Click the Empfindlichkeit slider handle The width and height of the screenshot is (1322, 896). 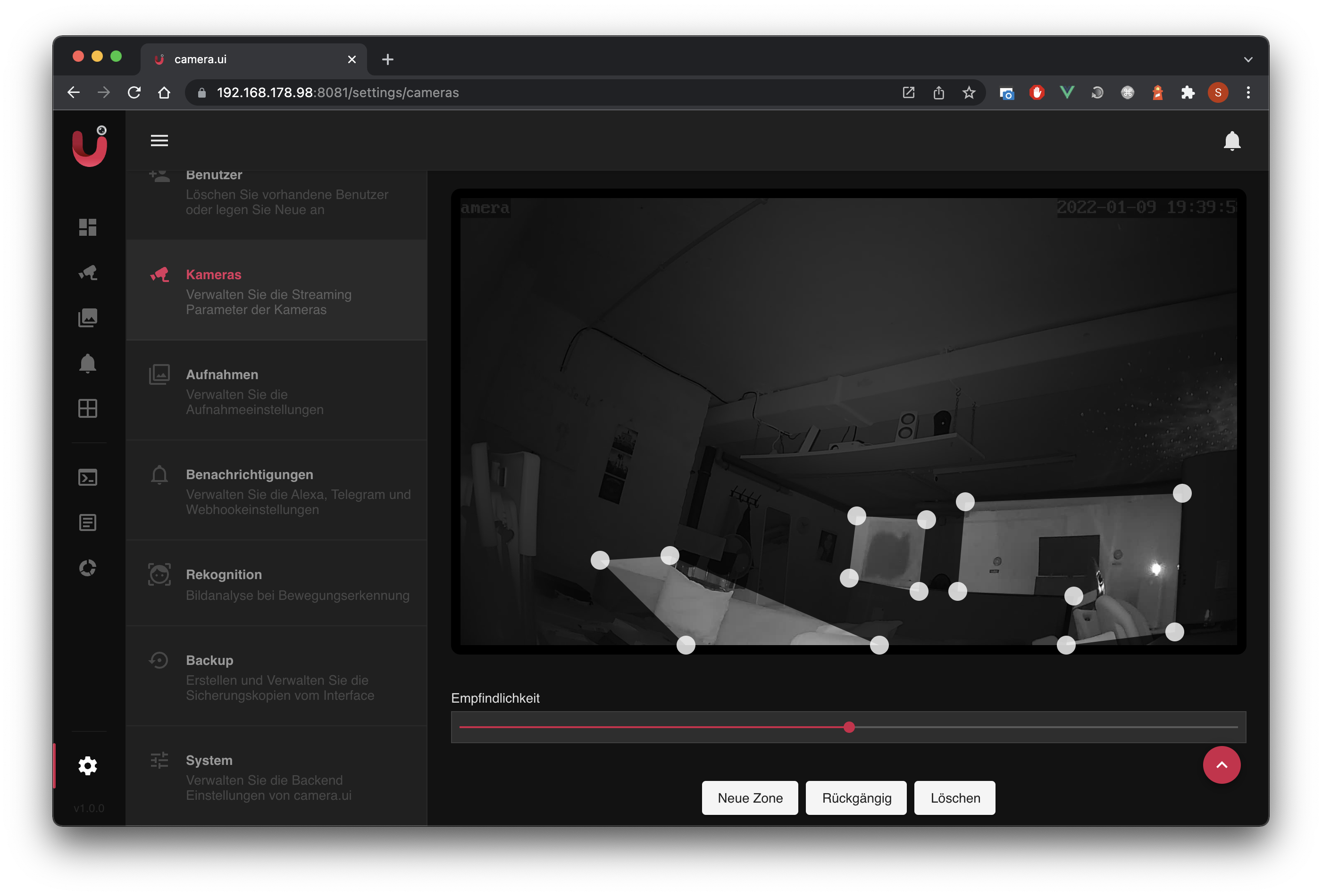click(849, 727)
